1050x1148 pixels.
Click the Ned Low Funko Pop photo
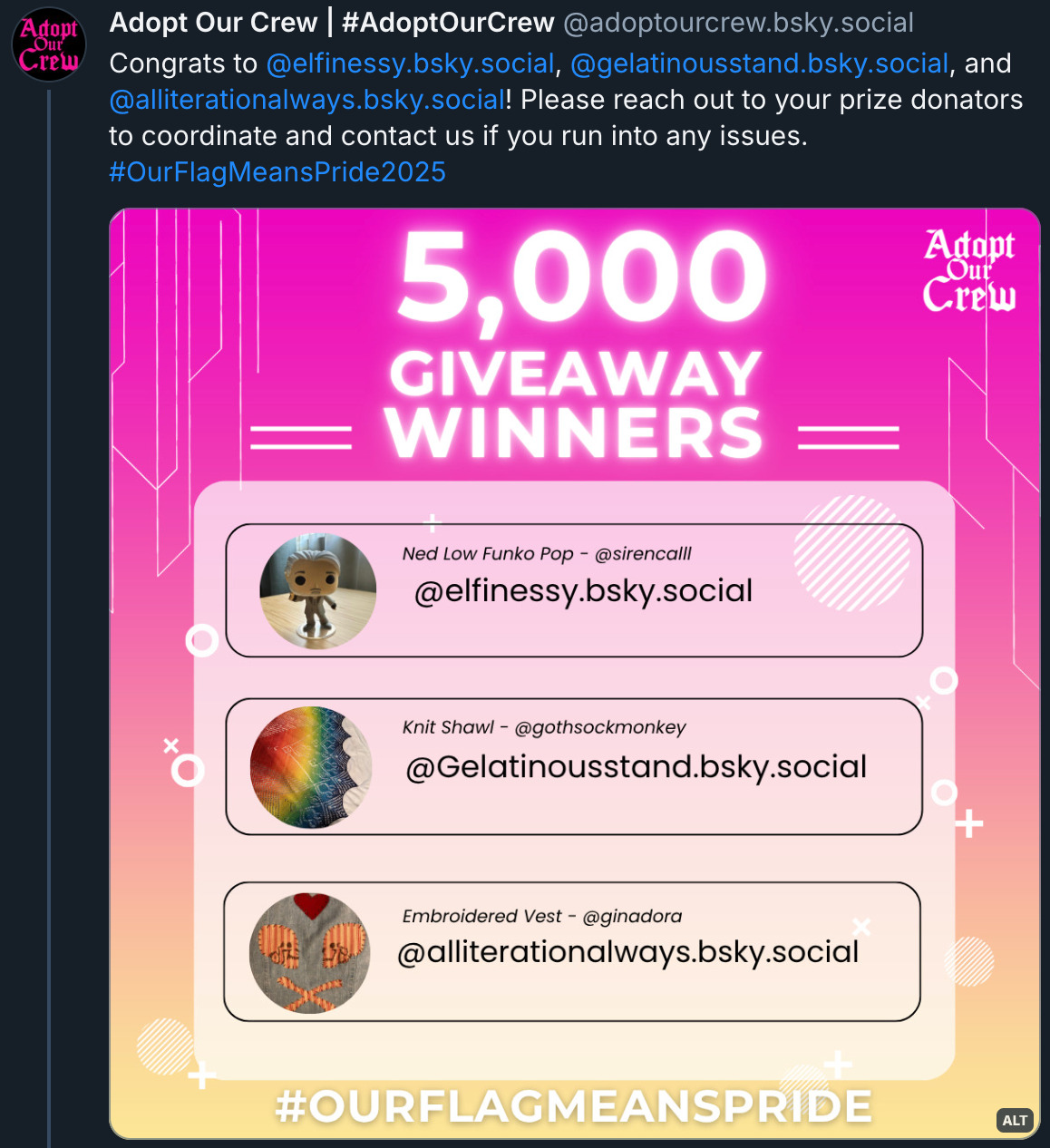[x=317, y=591]
